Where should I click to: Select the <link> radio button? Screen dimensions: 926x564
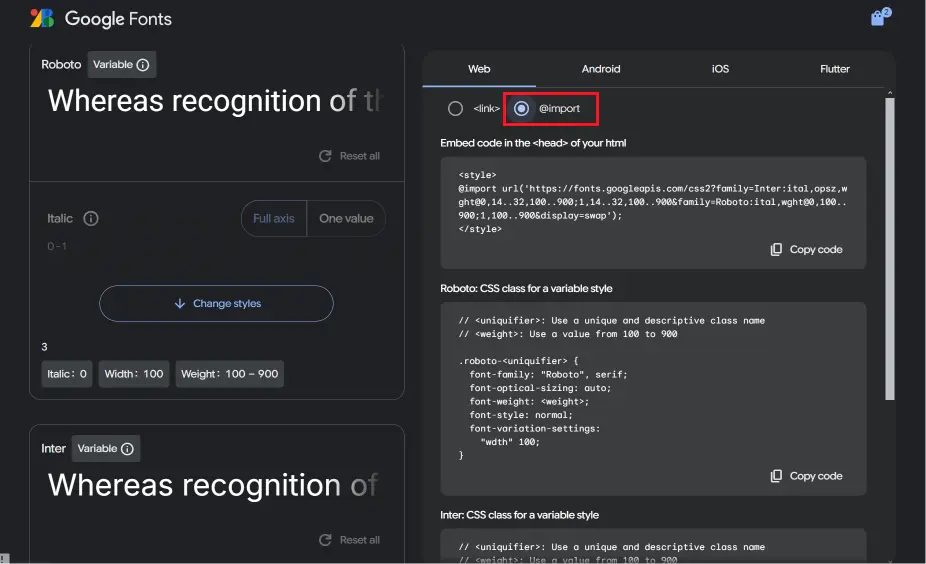[x=456, y=108]
